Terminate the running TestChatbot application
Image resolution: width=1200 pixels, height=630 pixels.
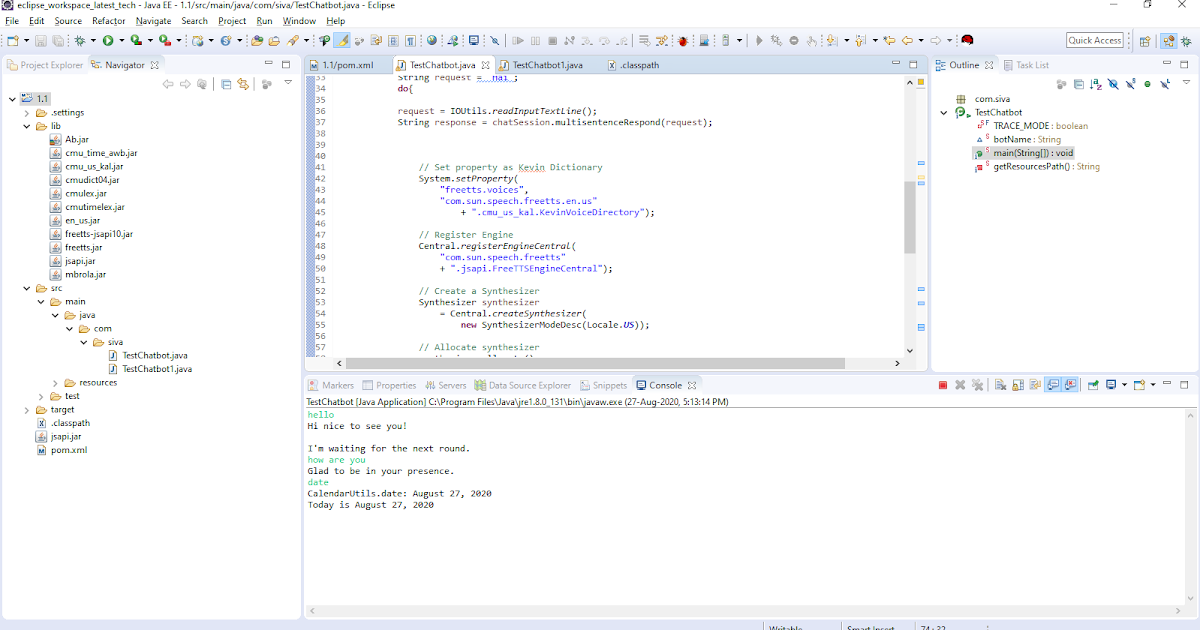coord(941,385)
